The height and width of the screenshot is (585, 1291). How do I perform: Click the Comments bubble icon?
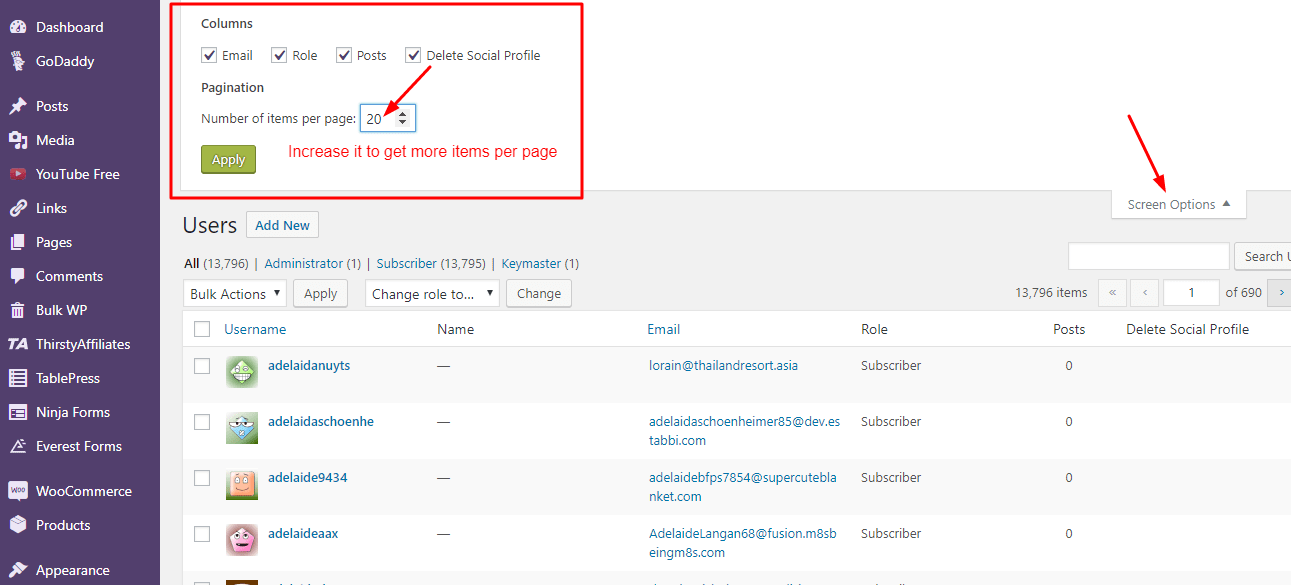click(x=18, y=276)
